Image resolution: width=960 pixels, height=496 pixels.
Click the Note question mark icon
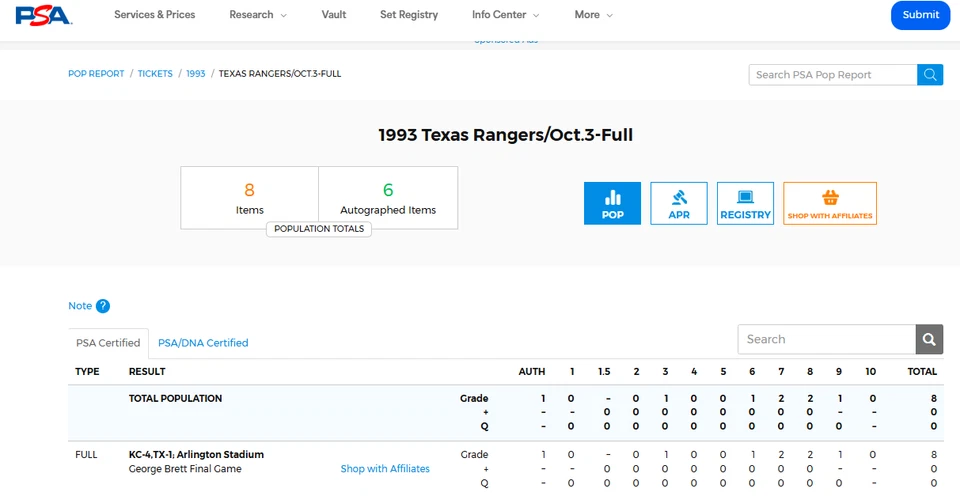tap(103, 306)
